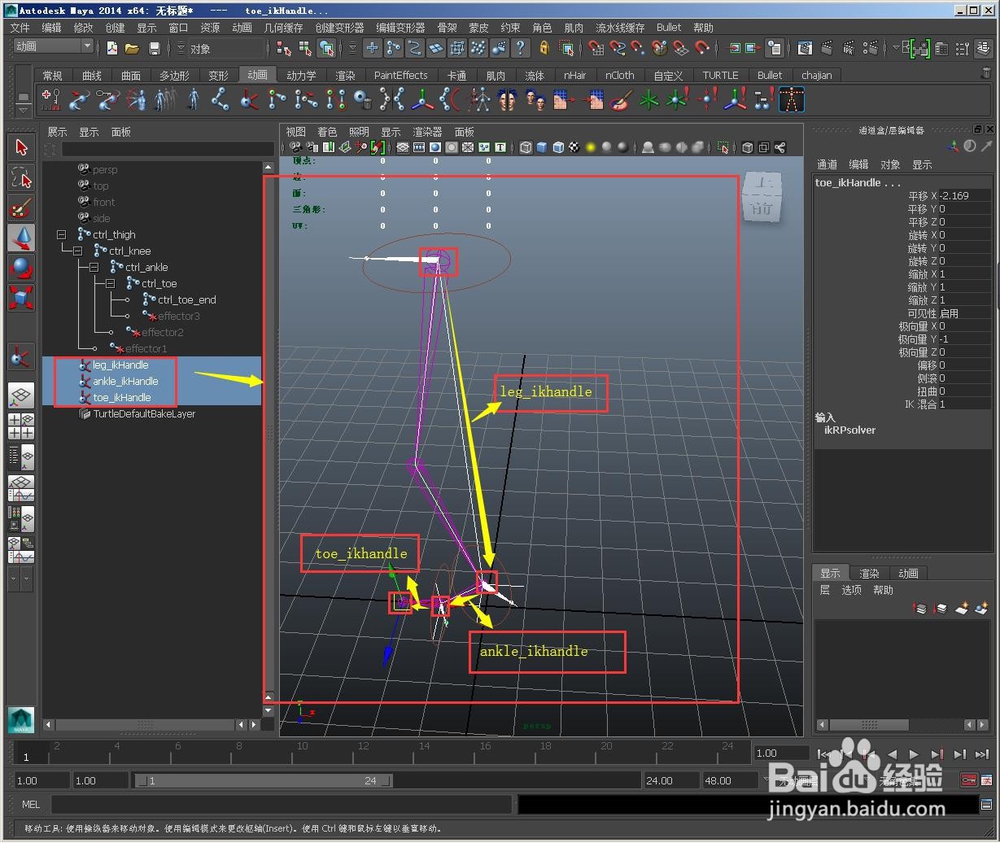Open the Skeleton (骨架) menu
The height and width of the screenshot is (843, 1000).
446,27
